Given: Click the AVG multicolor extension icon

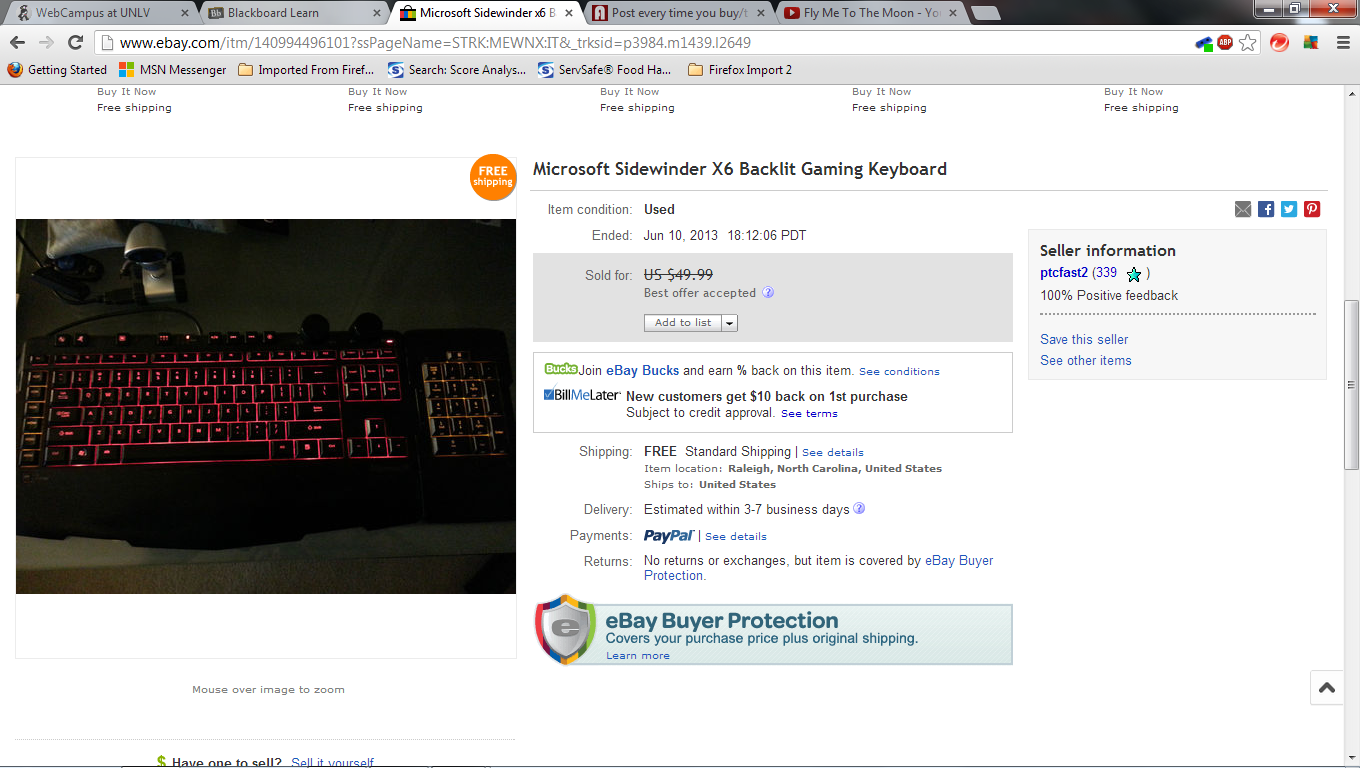Looking at the screenshot, I should (x=1311, y=42).
